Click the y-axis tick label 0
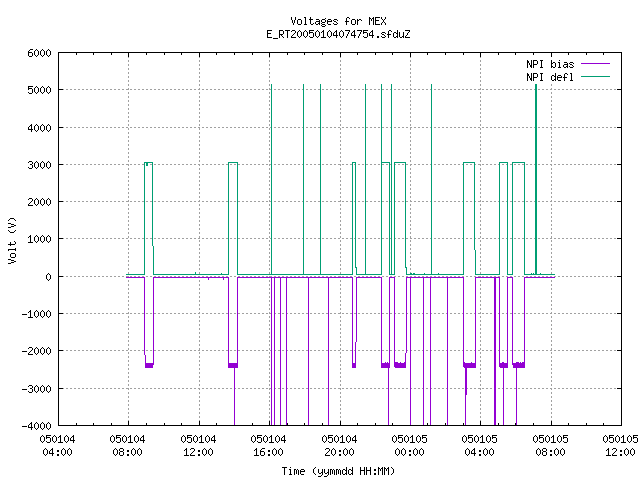The image size is (640, 480). click(49, 277)
